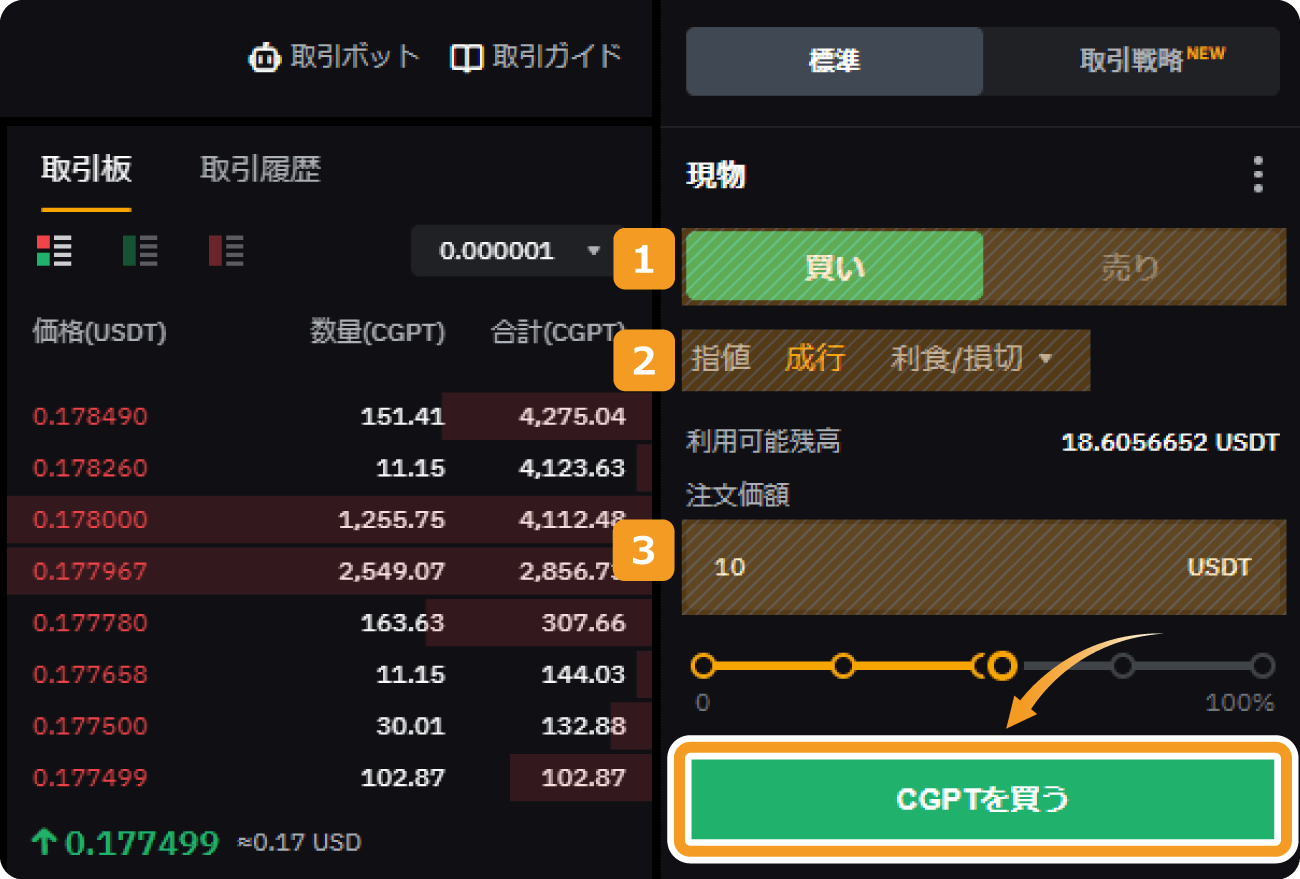Click the 合計(CGPT) column header
1300x879 pixels.
point(558,333)
